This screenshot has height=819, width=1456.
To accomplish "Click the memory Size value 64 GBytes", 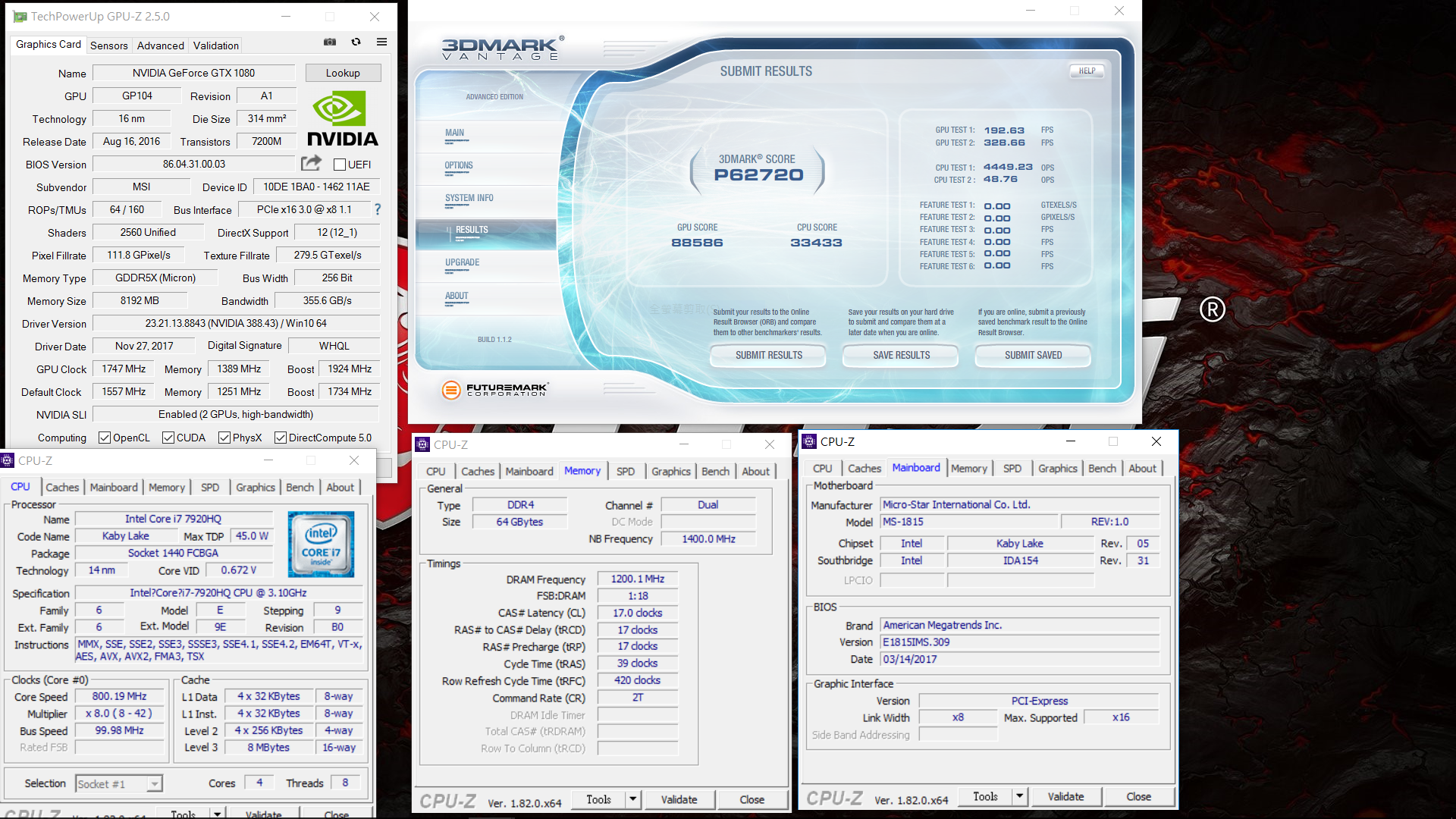I will coord(519,522).
